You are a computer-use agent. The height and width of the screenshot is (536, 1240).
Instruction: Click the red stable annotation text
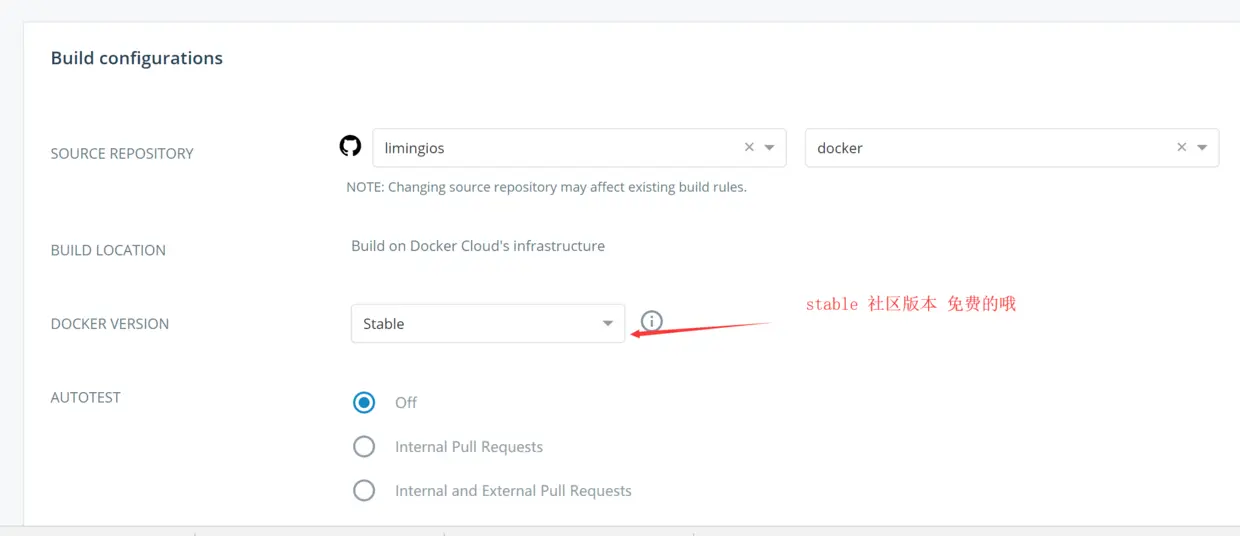coord(910,304)
